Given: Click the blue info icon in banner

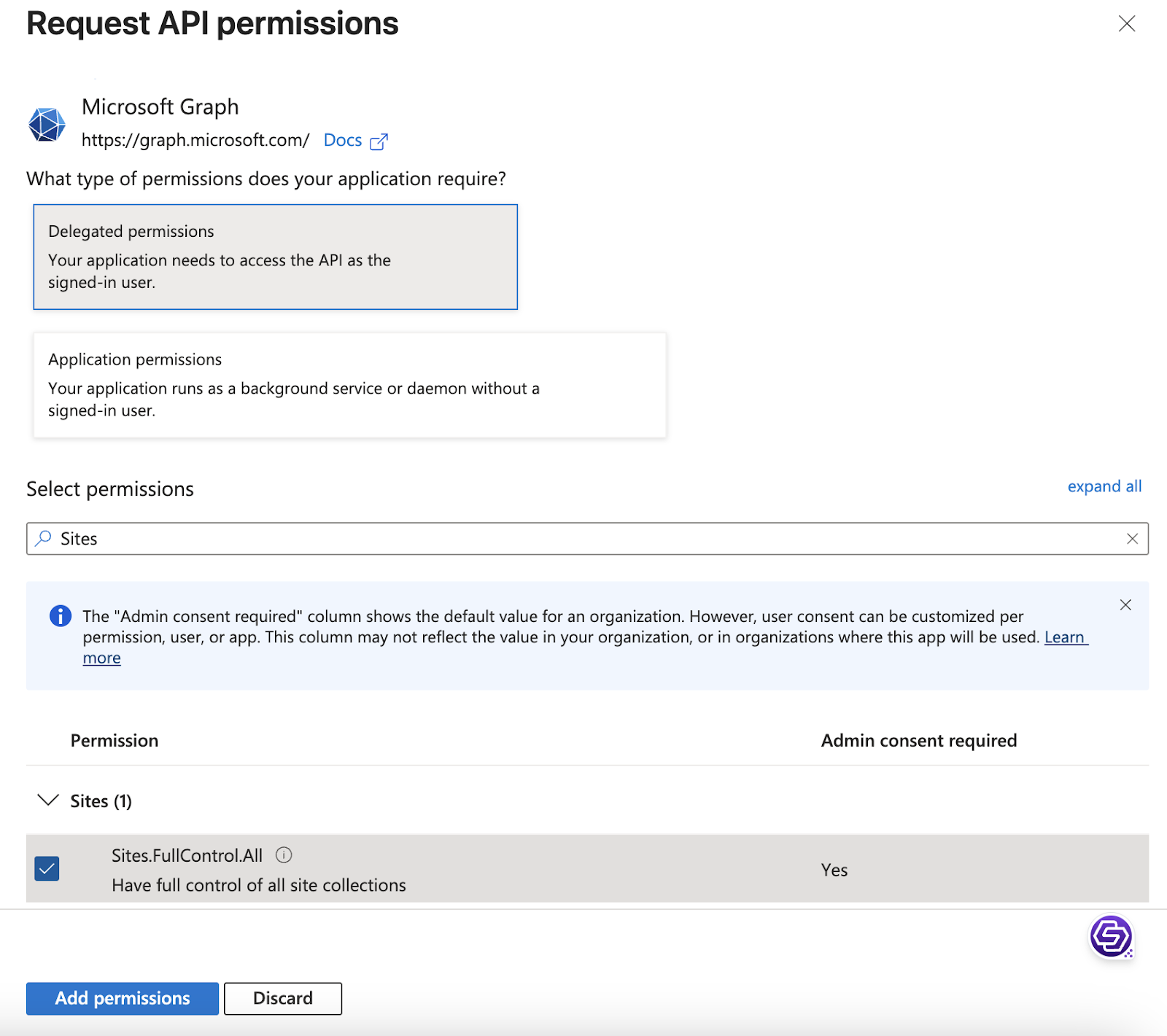Looking at the screenshot, I should (x=61, y=616).
